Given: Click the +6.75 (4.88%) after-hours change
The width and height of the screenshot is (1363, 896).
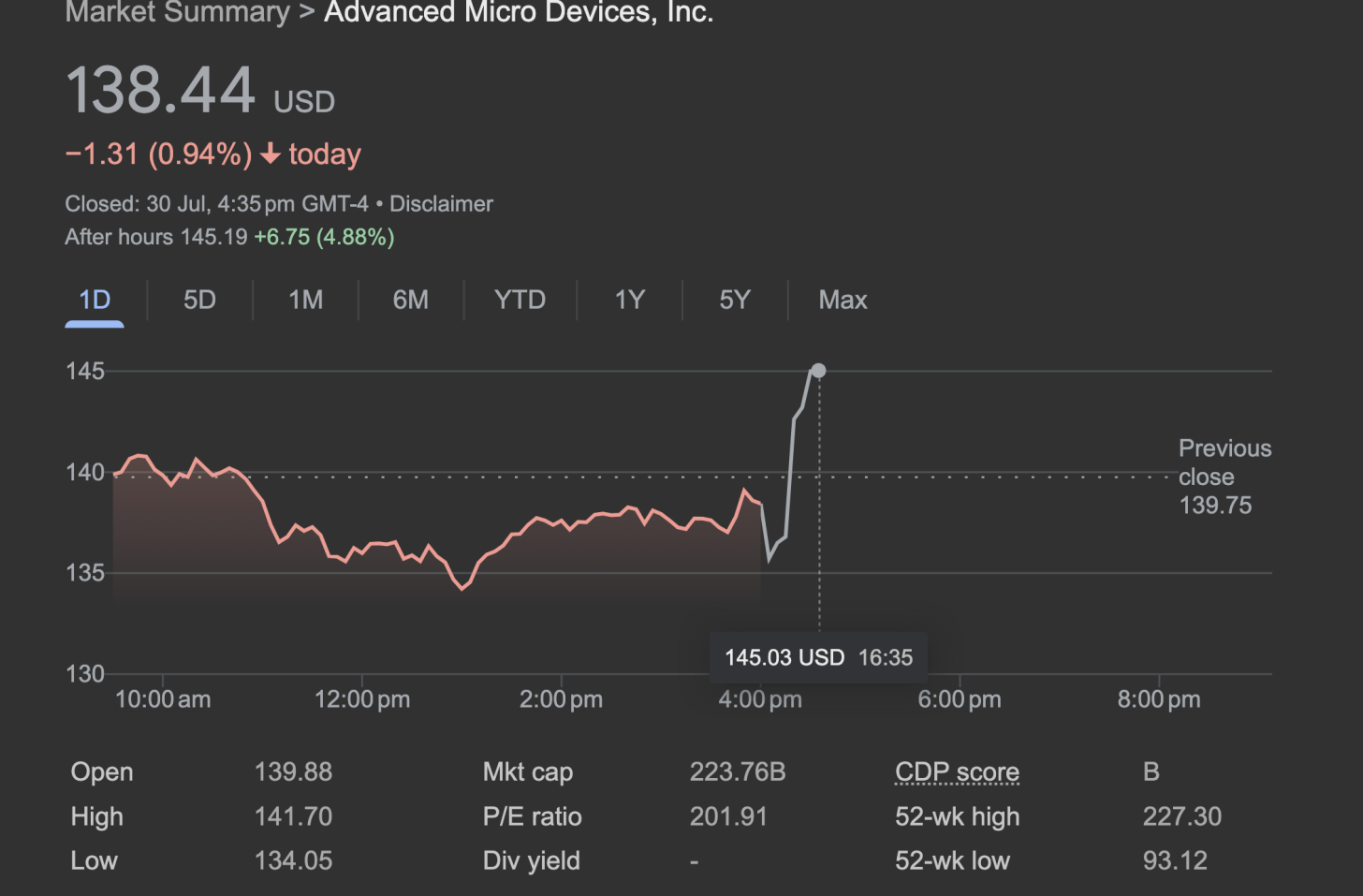Looking at the screenshot, I should [x=324, y=237].
